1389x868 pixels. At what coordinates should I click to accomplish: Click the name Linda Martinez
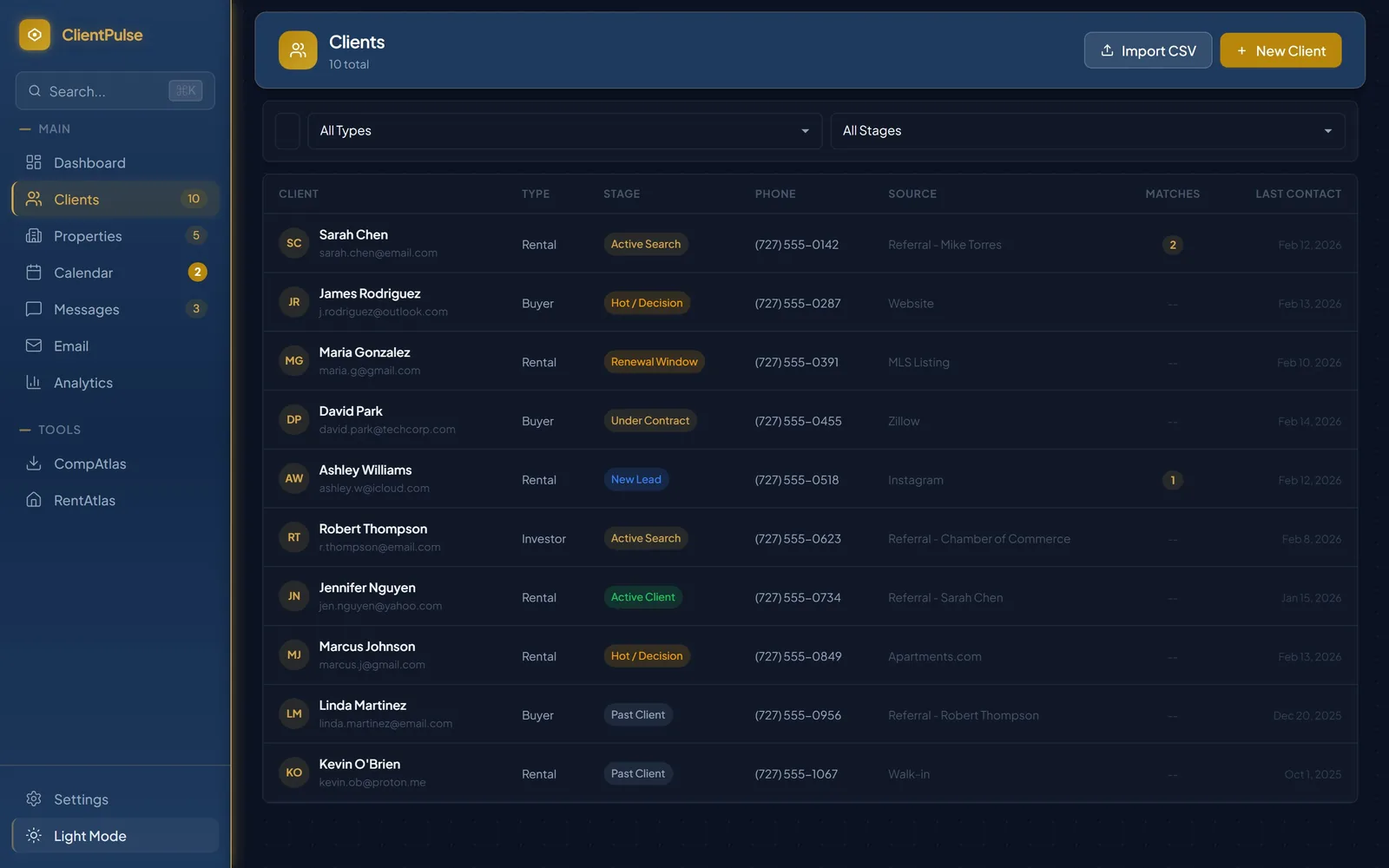362,705
